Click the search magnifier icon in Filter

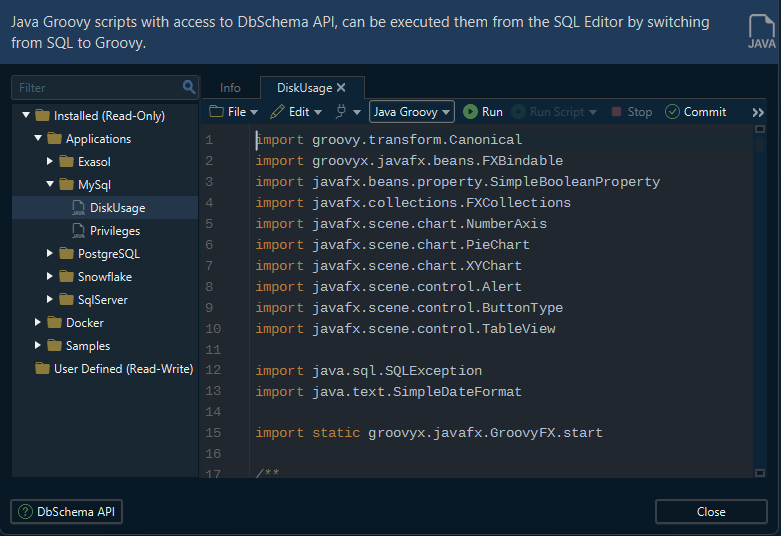pyautogui.click(x=189, y=87)
